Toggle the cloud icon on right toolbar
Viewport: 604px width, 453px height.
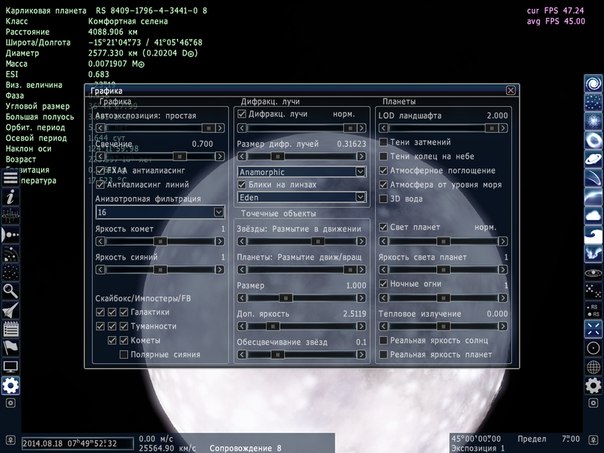(593, 216)
